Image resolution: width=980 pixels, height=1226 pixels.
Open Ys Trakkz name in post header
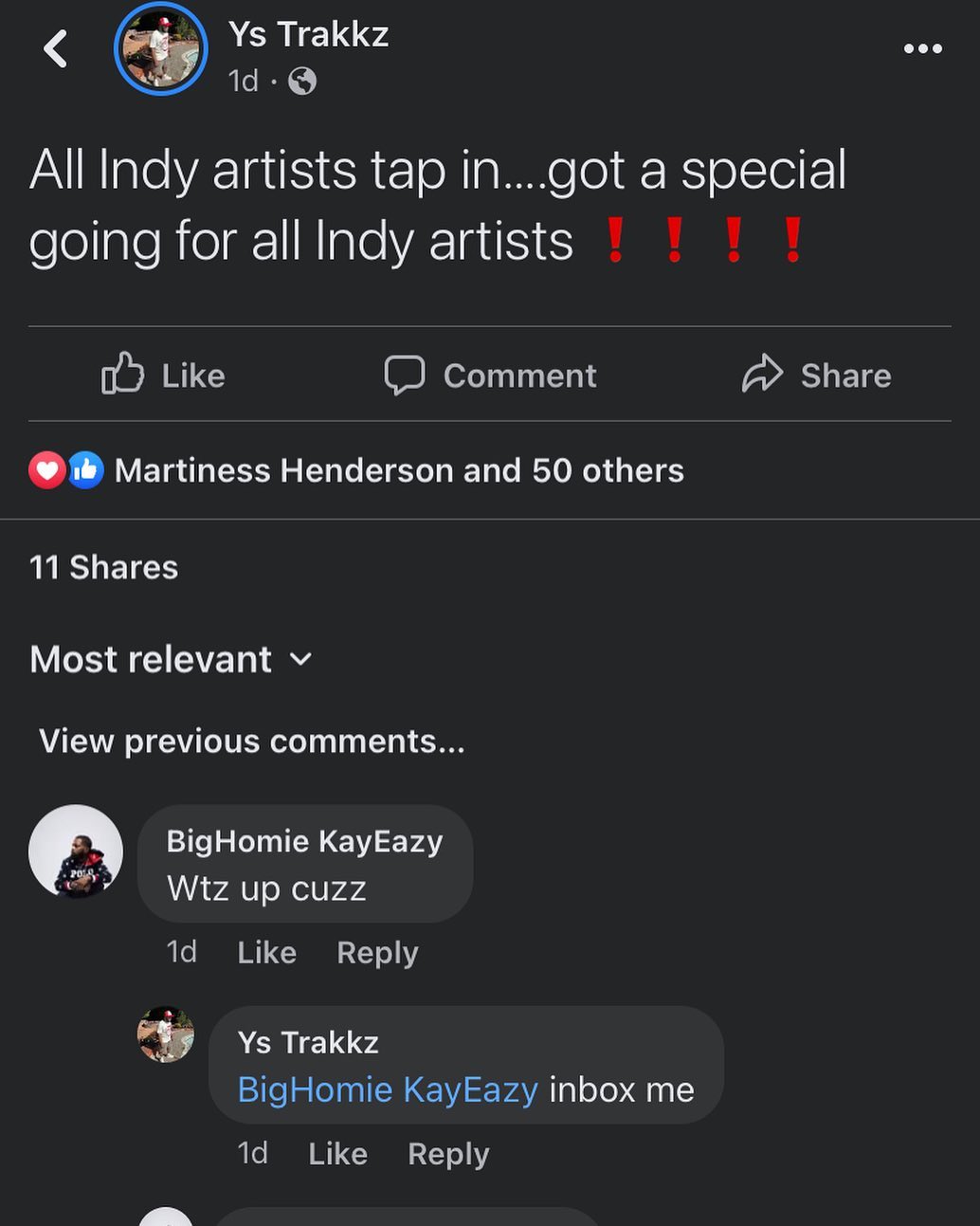tap(309, 34)
